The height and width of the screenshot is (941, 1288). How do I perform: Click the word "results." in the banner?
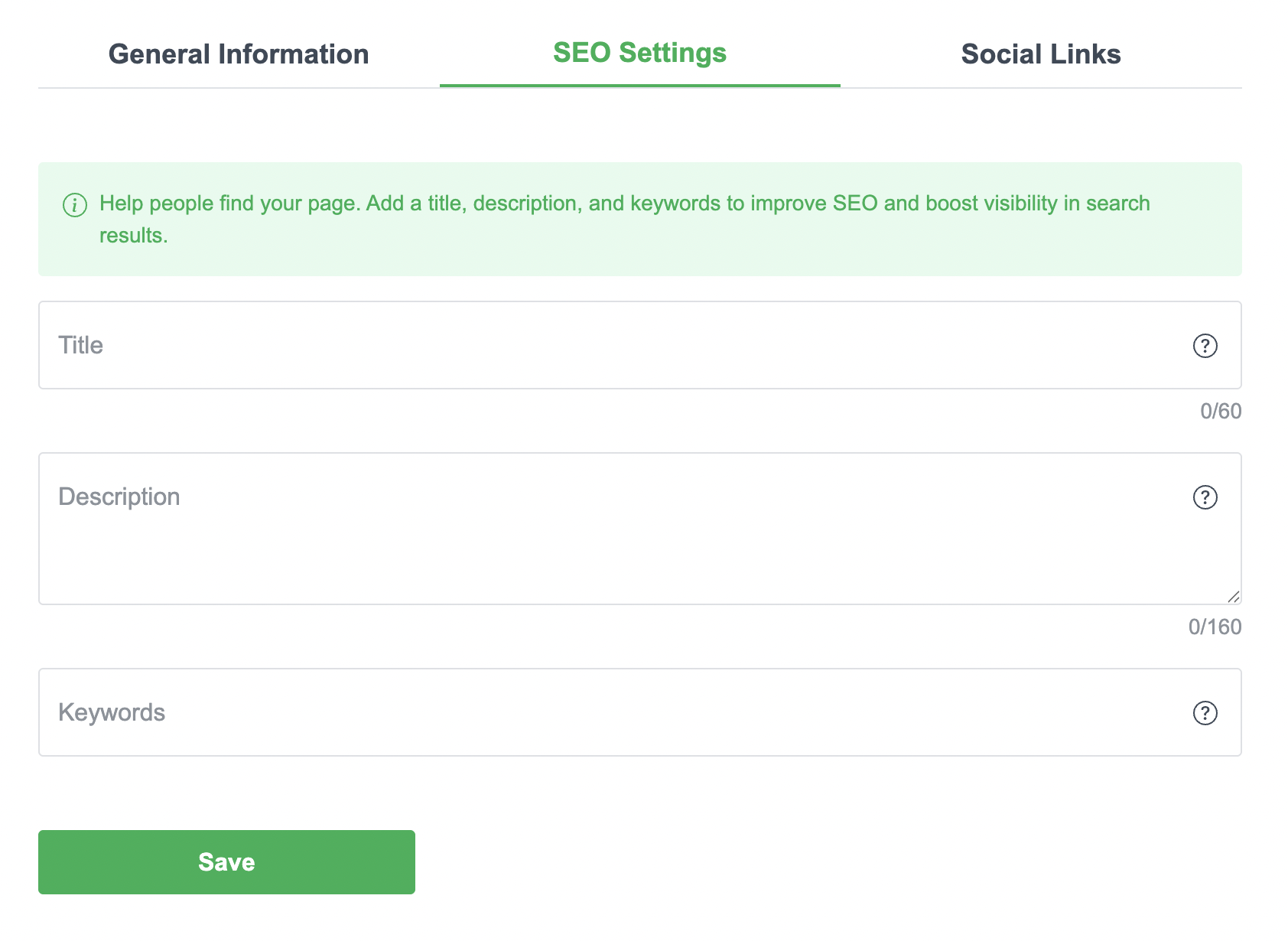(134, 236)
